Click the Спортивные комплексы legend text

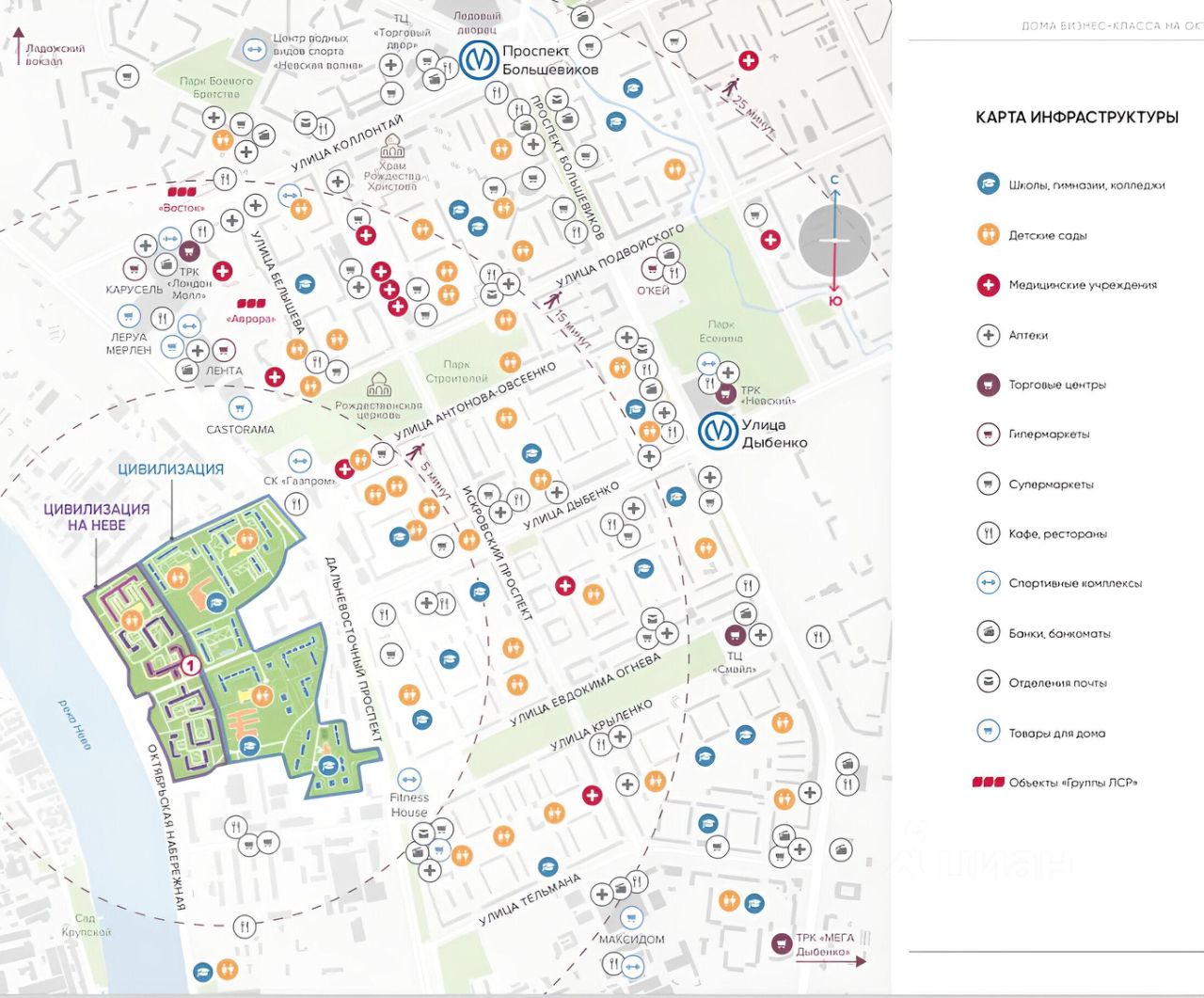pos(1075,583)
